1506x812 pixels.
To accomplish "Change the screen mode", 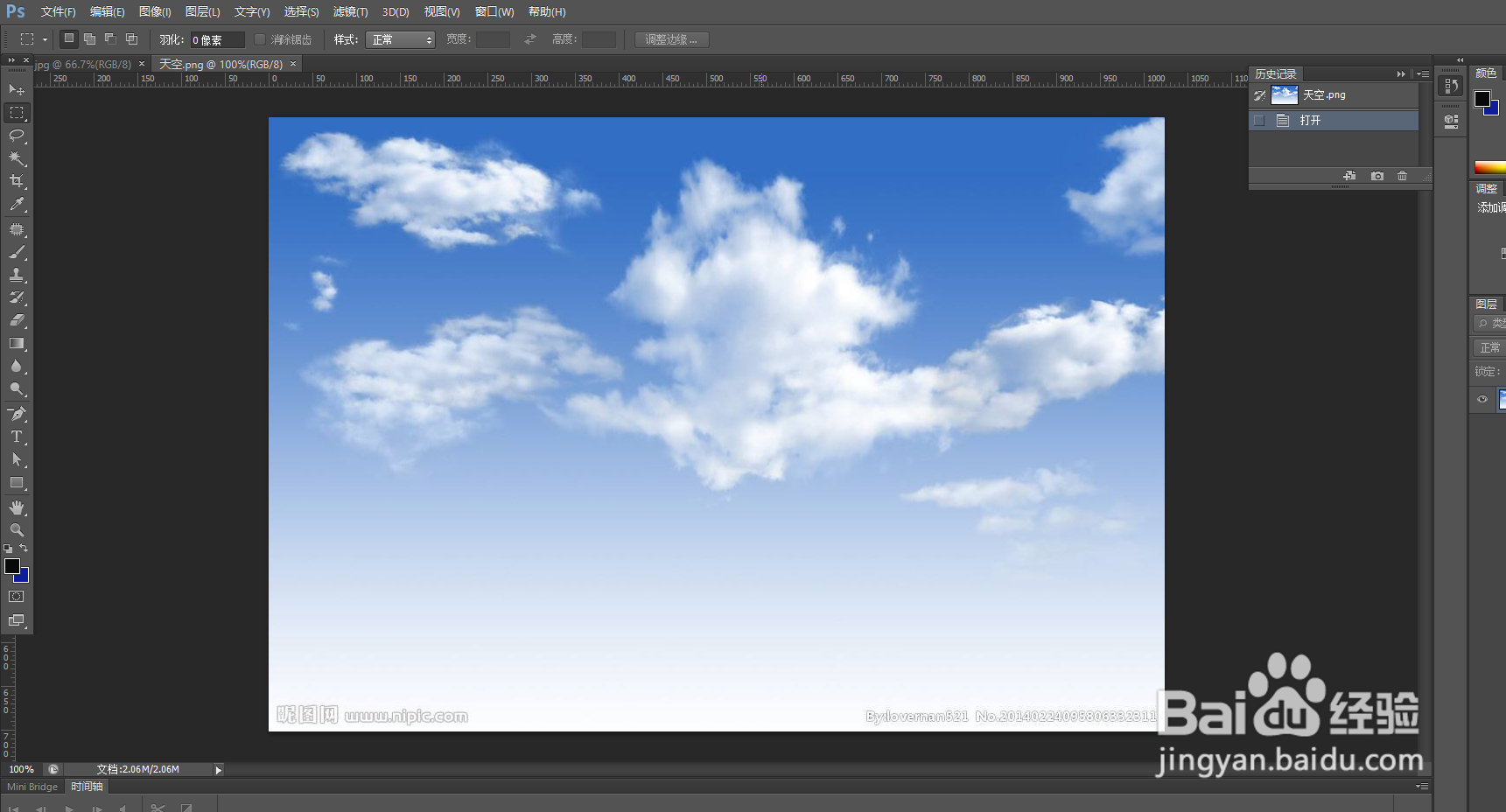I will [x=17, y=620].
